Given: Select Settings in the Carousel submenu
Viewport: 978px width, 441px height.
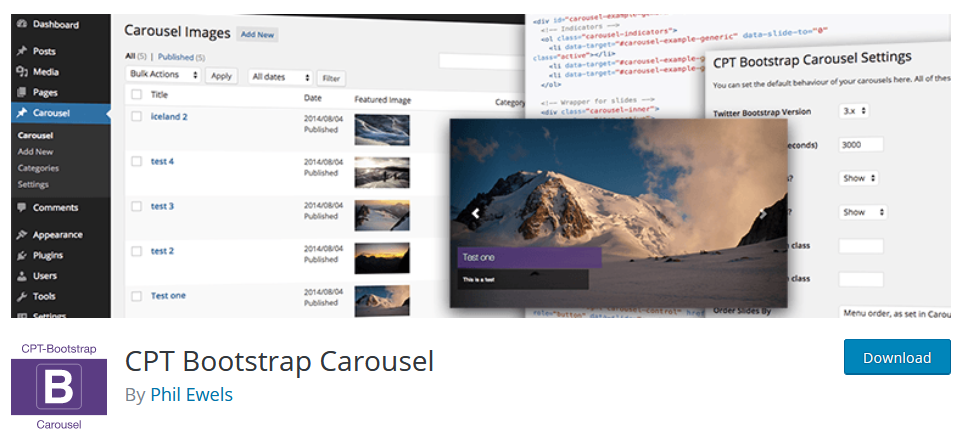Looking at the screenshot, I should 33,185.
